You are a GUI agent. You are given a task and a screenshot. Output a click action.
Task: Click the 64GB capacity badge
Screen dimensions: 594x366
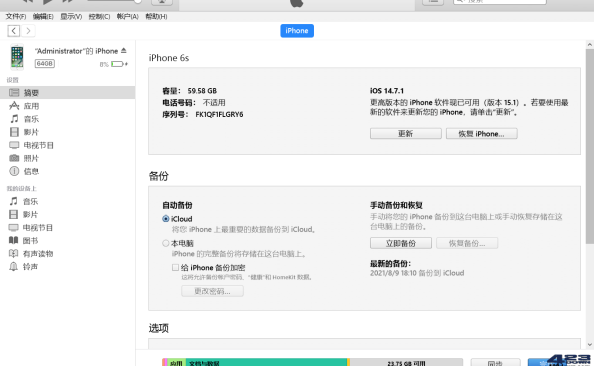(x=45, y=64)
